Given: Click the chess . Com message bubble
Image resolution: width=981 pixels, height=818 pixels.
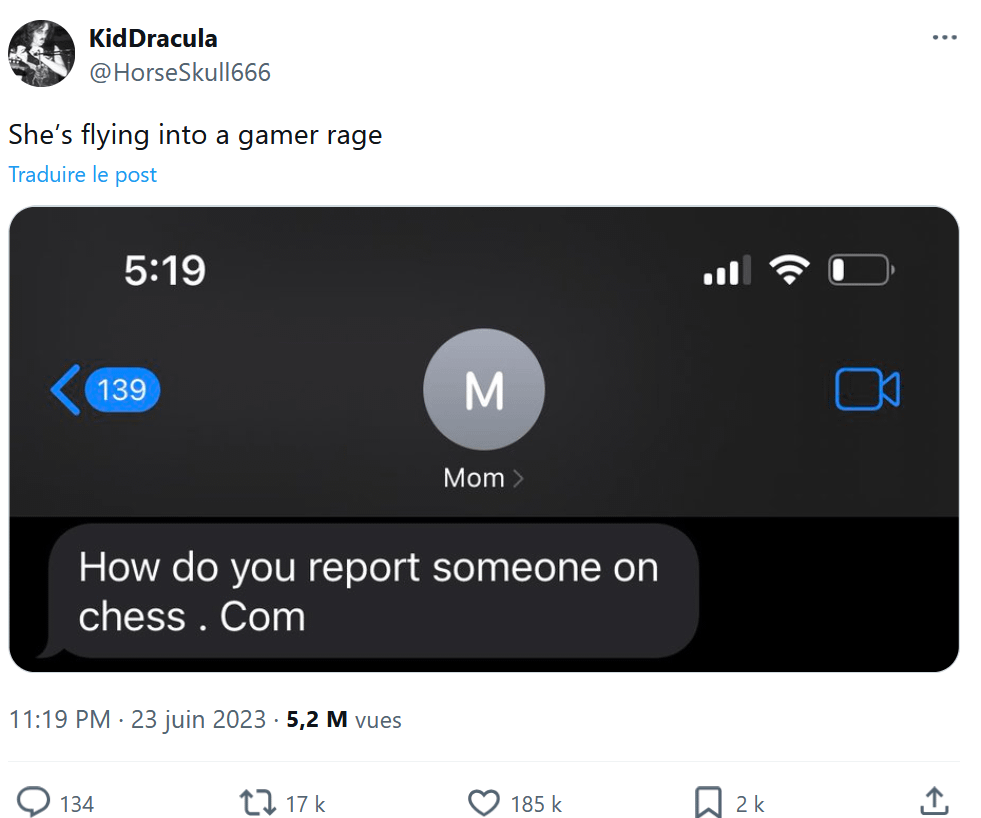Looking at the screenshot, I should tap(369, 592).
